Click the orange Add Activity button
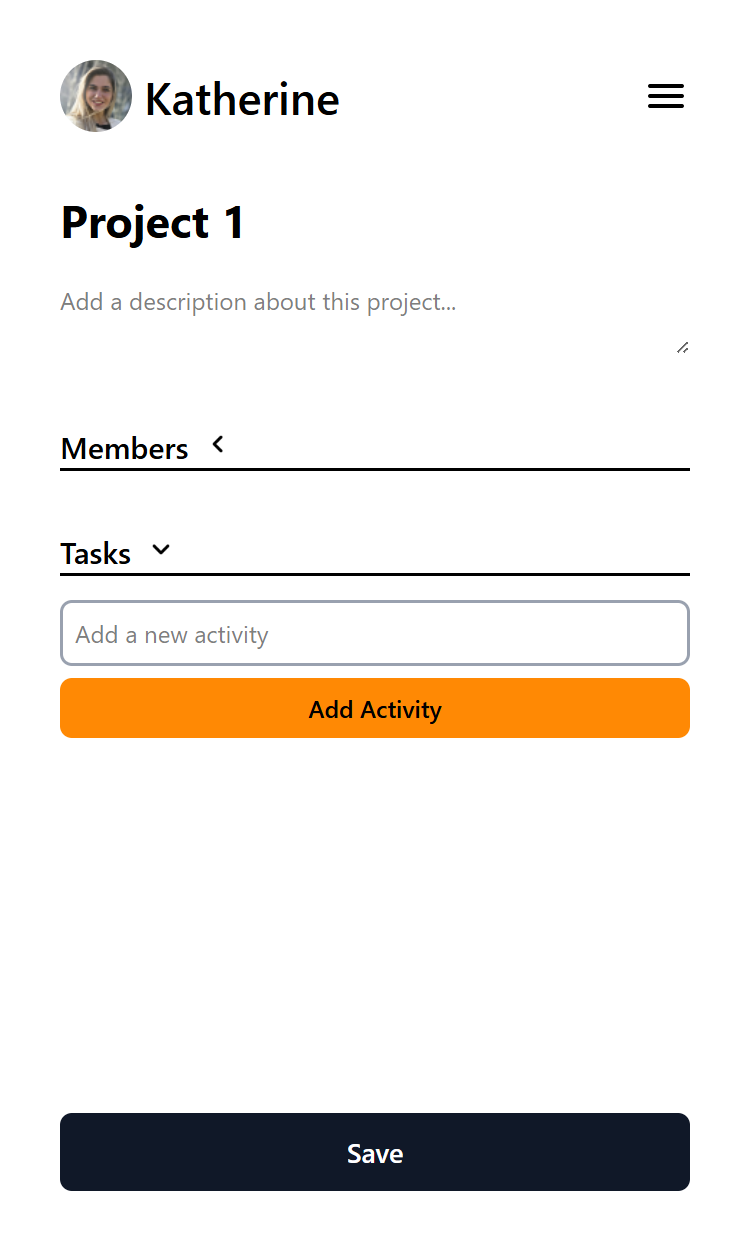 point(375,708)
